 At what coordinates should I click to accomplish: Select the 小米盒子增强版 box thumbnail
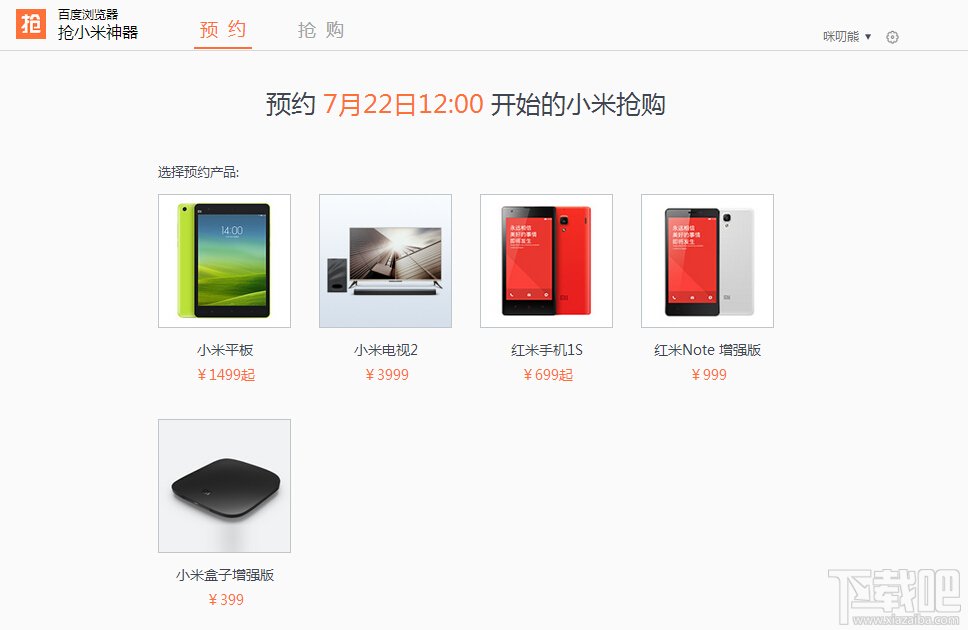point(224,486)
